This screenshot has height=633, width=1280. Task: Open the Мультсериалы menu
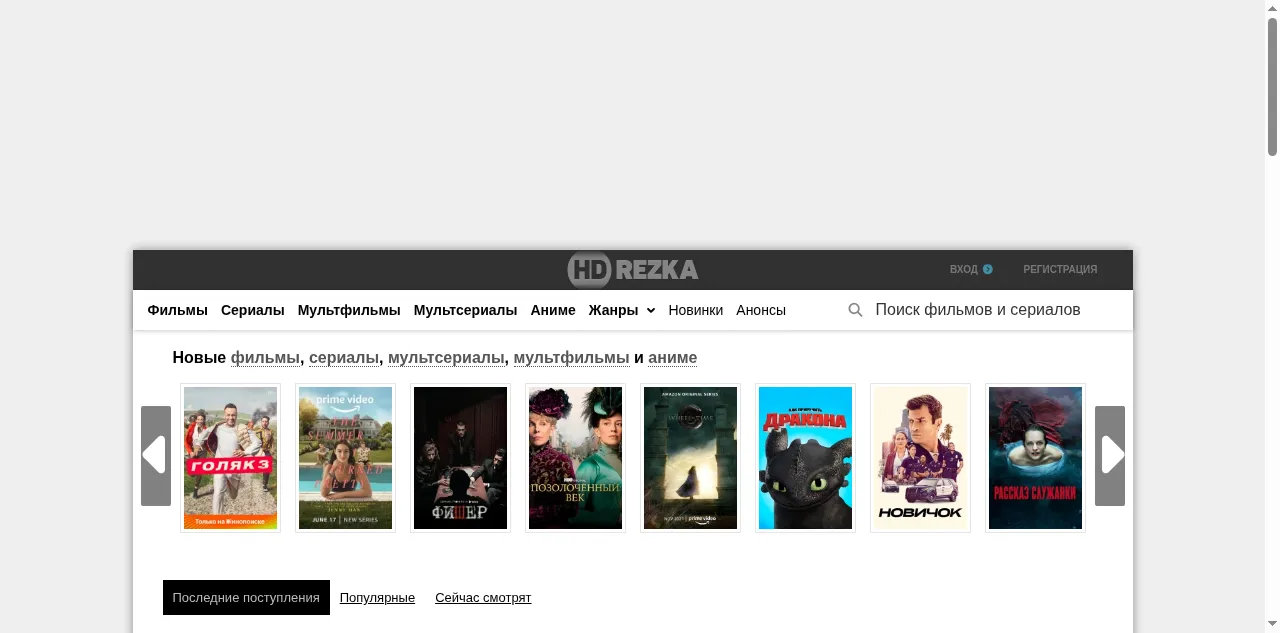click(x=465, y=310)
